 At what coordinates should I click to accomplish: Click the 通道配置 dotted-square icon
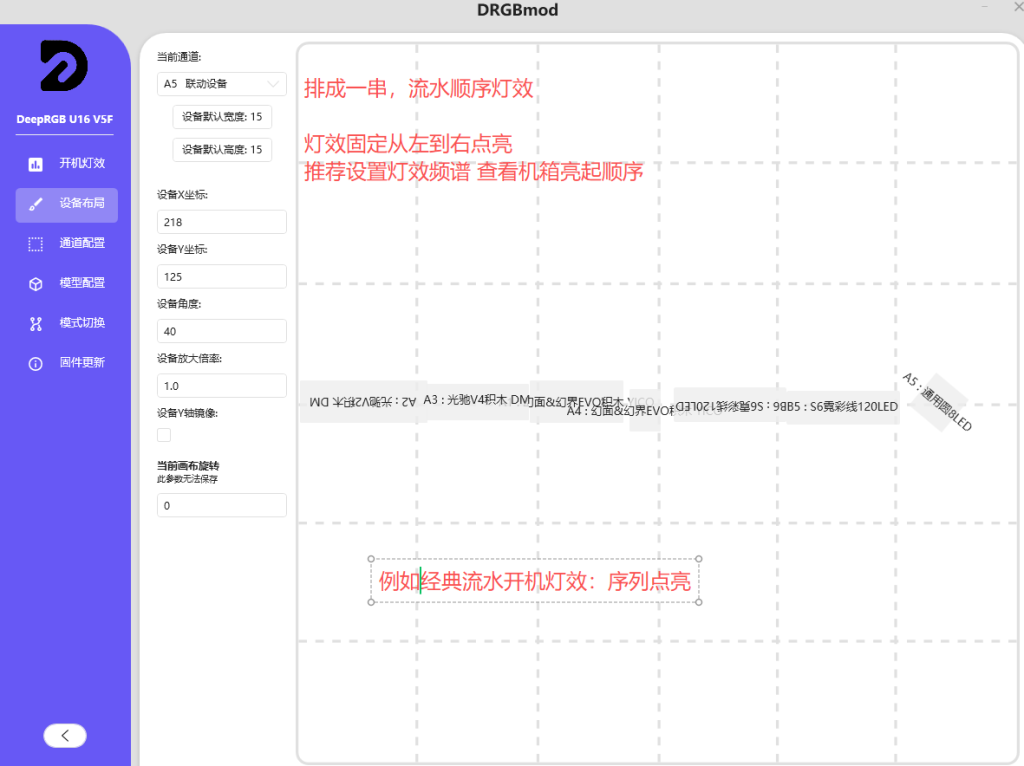click(x=36, y=244)
